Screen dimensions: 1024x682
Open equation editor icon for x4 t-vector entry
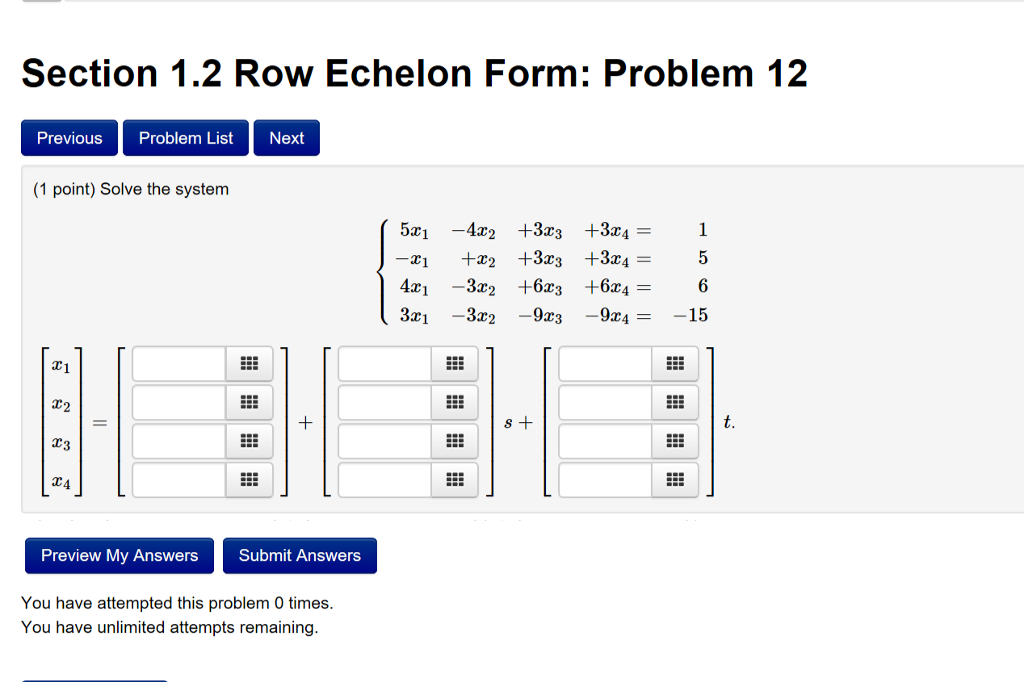click(675, 481)
